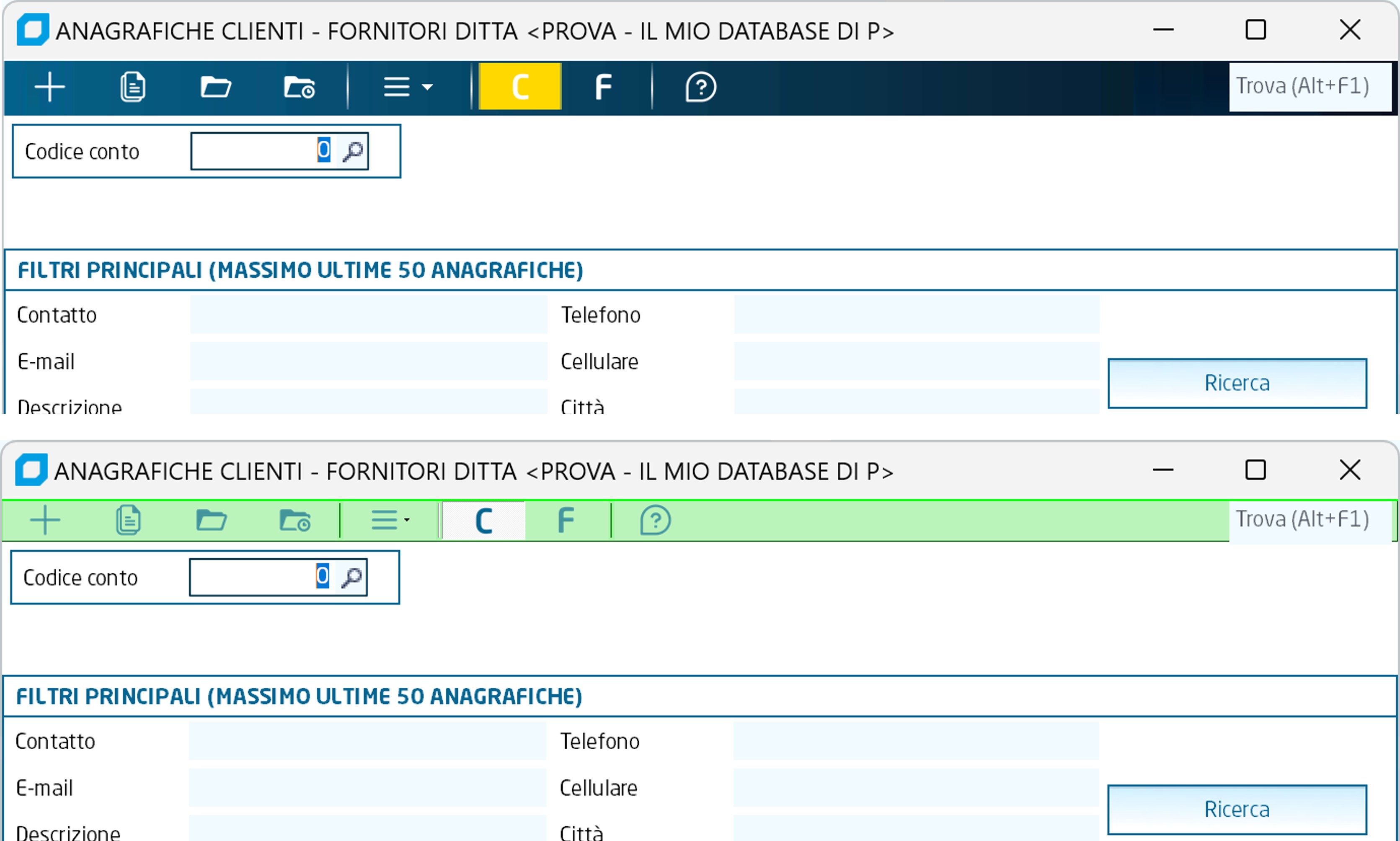The width and height of the screenshot is (1400, 841).
Task: Click the open folder icon in dark blue toolbar
Action: click(216, 87)
